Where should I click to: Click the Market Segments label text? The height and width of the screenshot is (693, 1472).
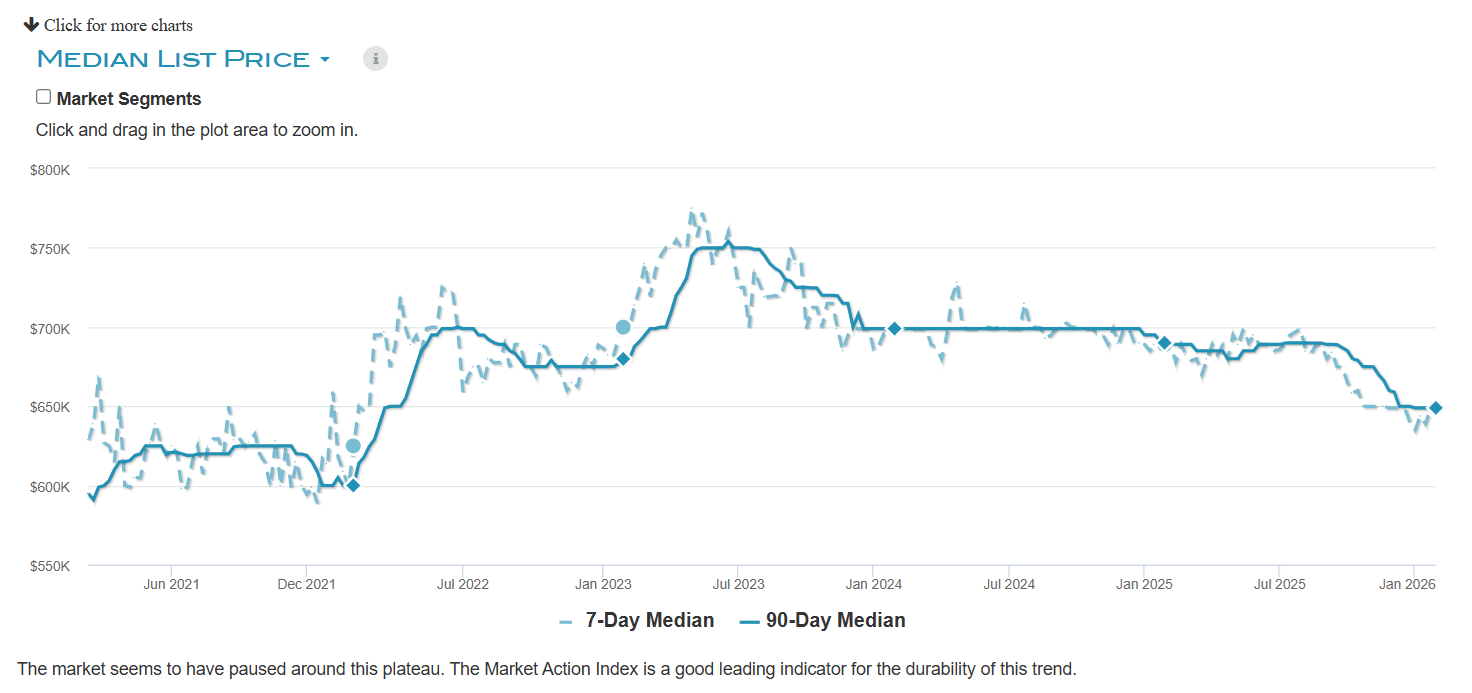[129, 99]
